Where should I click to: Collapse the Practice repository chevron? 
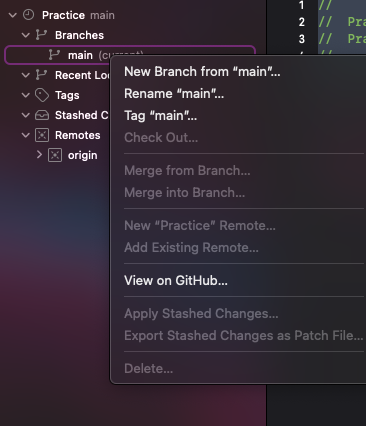pos(13,15)
